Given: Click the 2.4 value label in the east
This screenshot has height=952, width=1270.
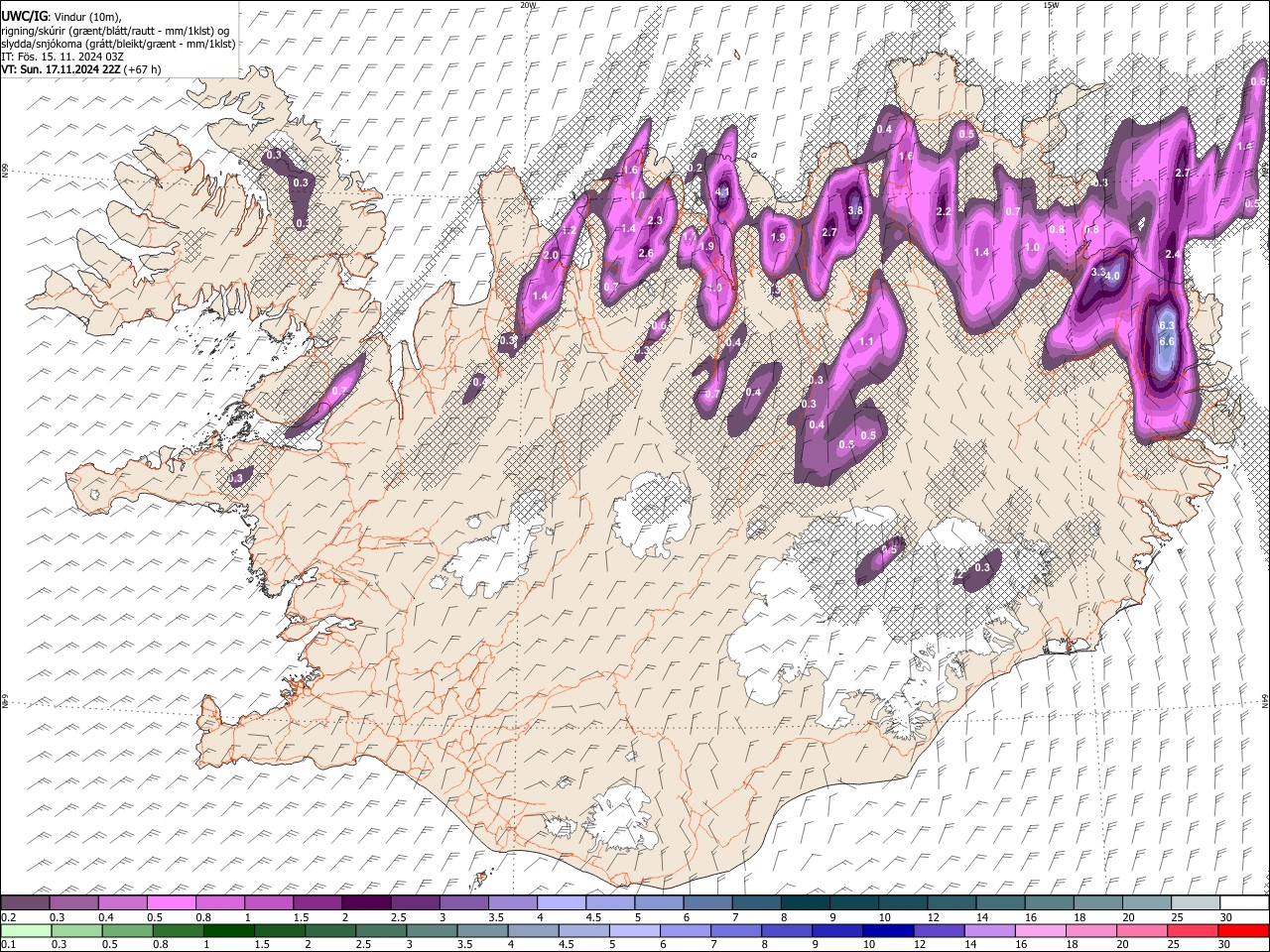Looking at the screenshot, I should coord(1172,255).
